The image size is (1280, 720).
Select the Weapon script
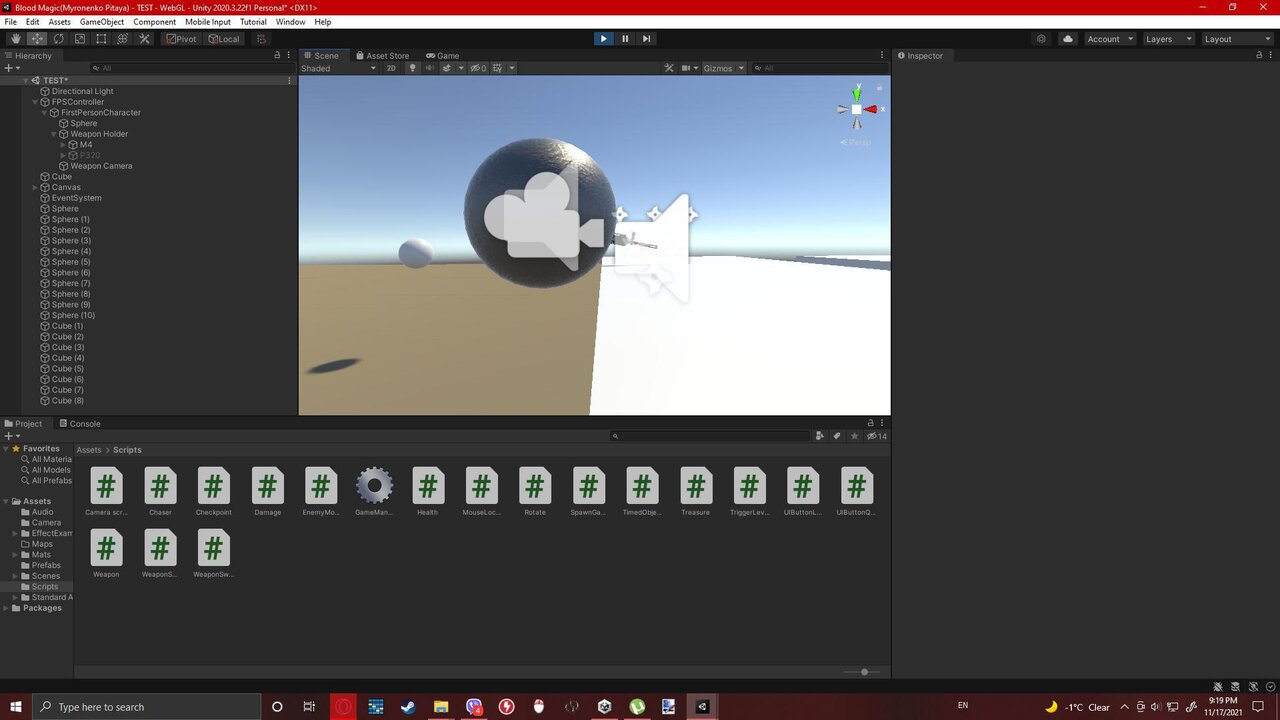pyautogui.click(x=106, y=553)
